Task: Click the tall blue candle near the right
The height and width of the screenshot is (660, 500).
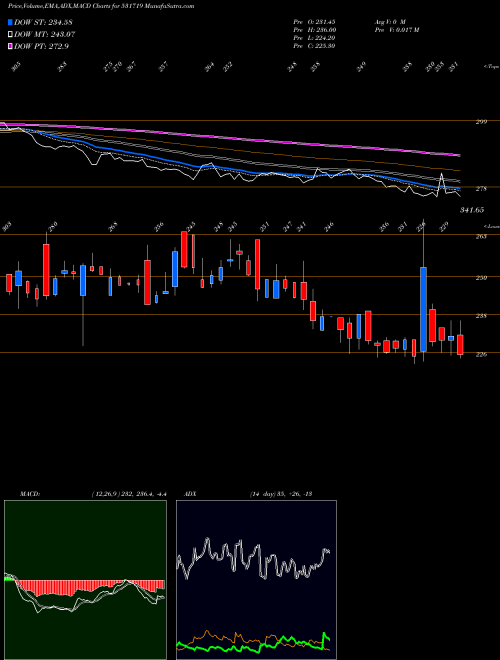Action: tap(423, 309)
